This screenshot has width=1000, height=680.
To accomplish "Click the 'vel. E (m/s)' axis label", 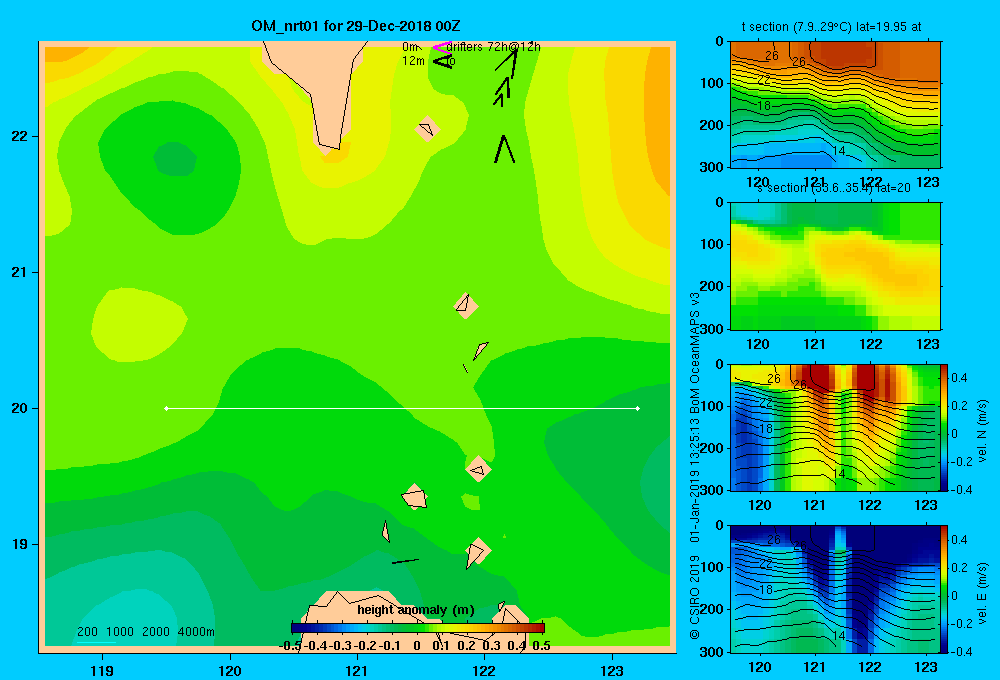I will (983, 593).
